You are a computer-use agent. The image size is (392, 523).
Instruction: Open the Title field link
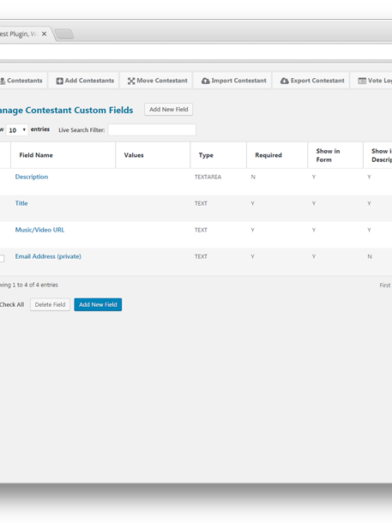click(x=21, y=203)
